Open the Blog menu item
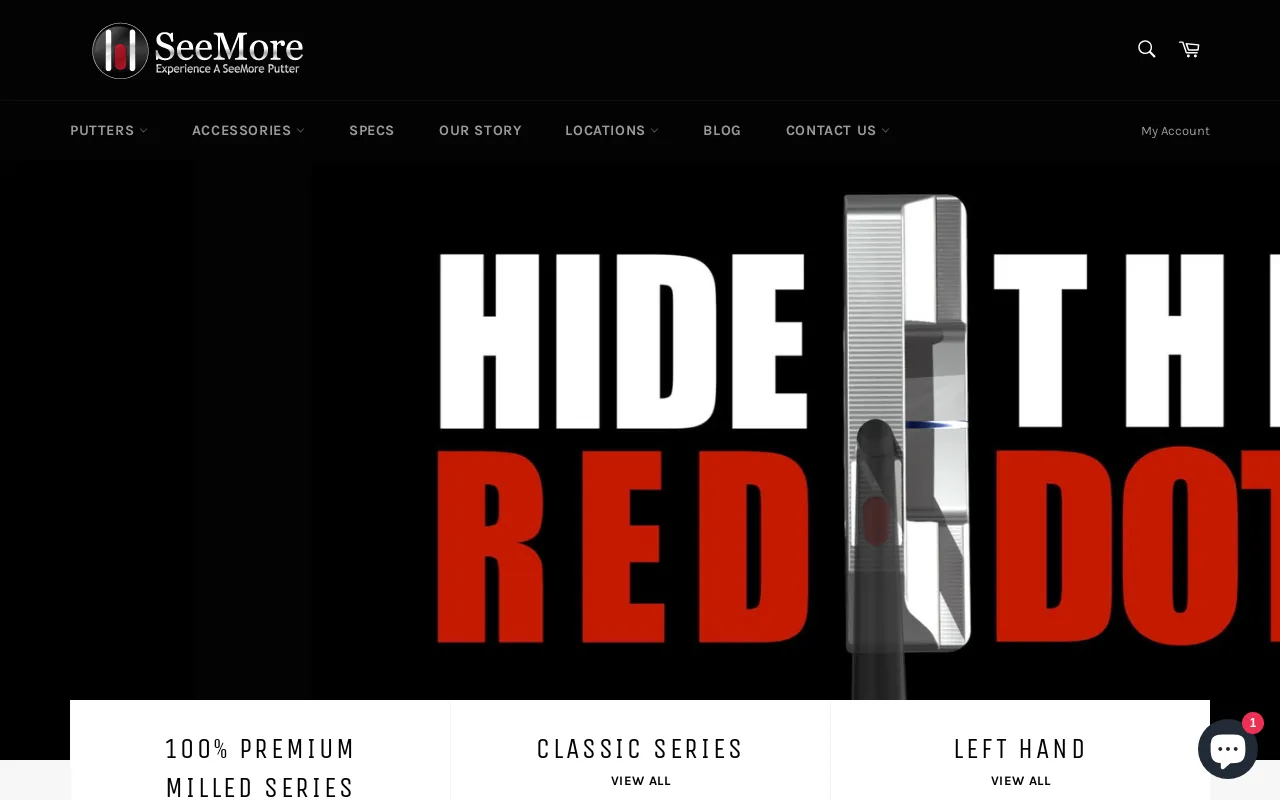The image size is (1280, 800). [722, 131]
